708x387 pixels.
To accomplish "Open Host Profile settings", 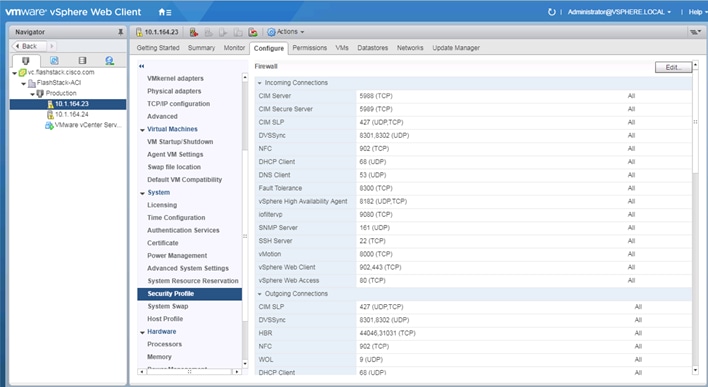I will coord(165,319).
